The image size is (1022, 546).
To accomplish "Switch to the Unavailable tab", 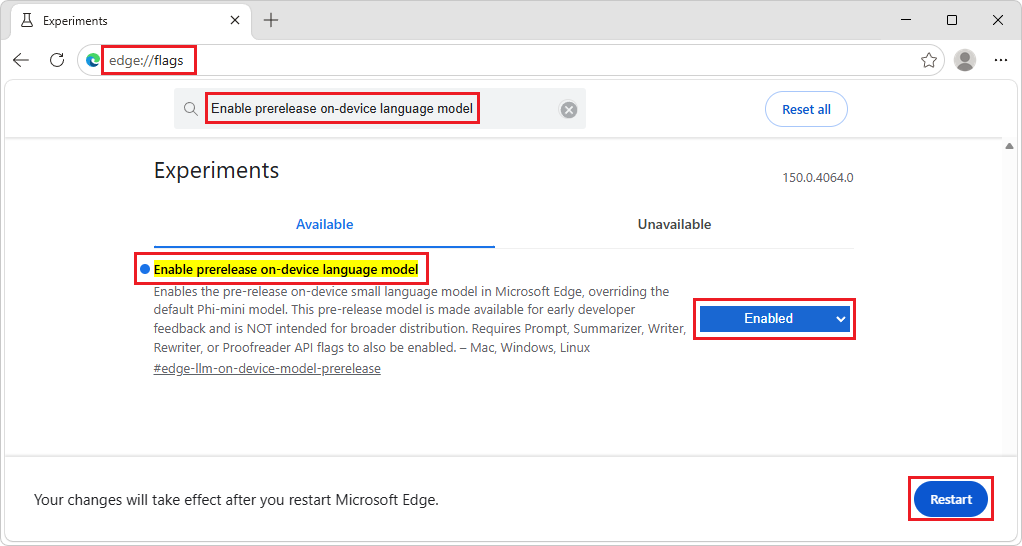I will coord(674,225).
